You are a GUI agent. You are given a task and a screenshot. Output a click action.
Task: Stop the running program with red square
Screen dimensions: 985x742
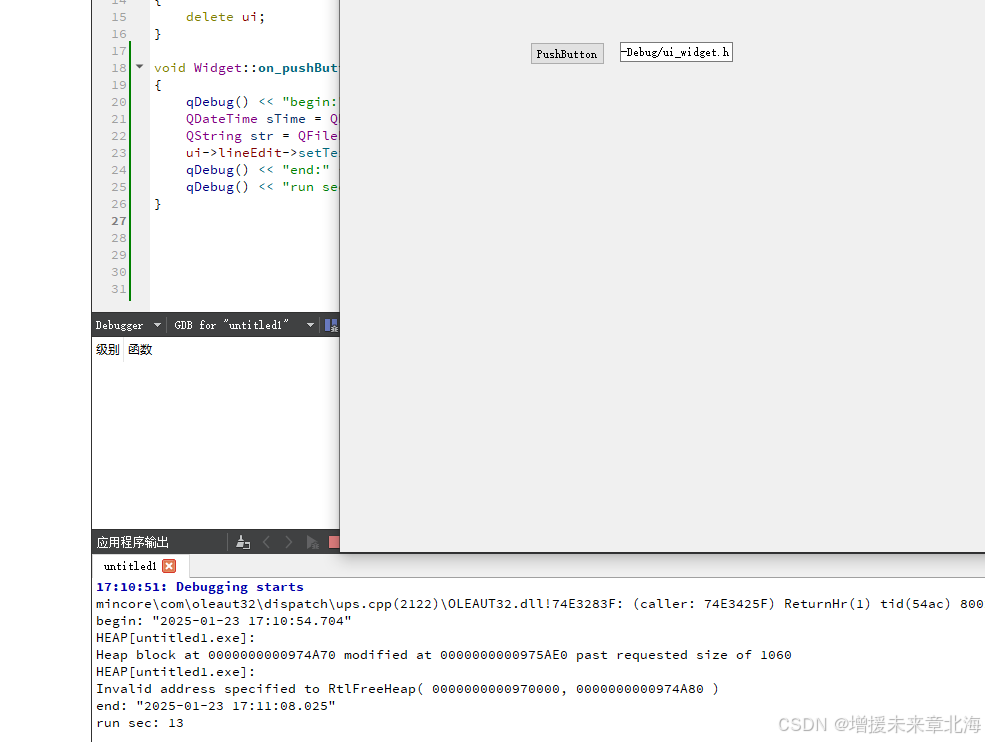click(334, 542)
